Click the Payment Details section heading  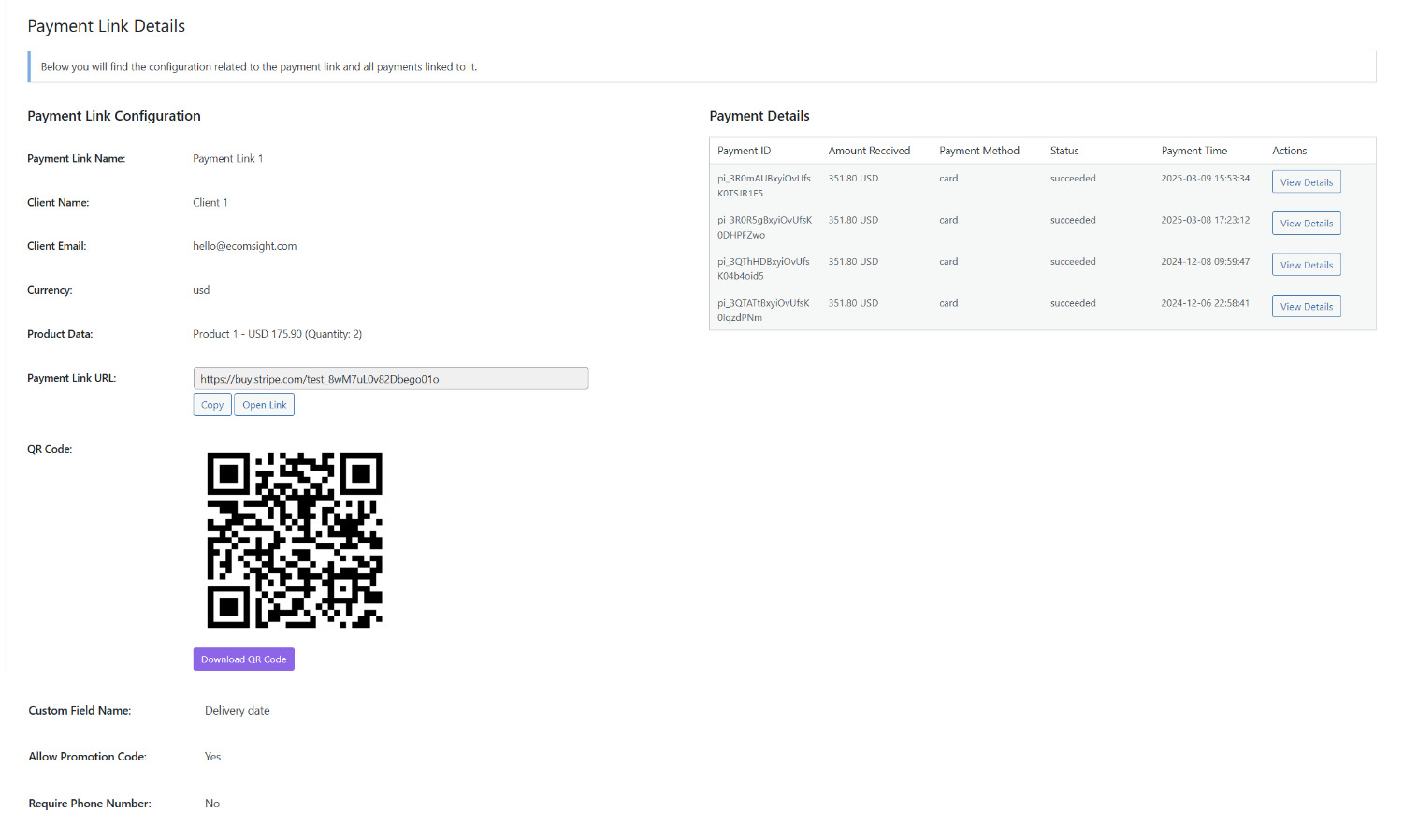[759, 116]
